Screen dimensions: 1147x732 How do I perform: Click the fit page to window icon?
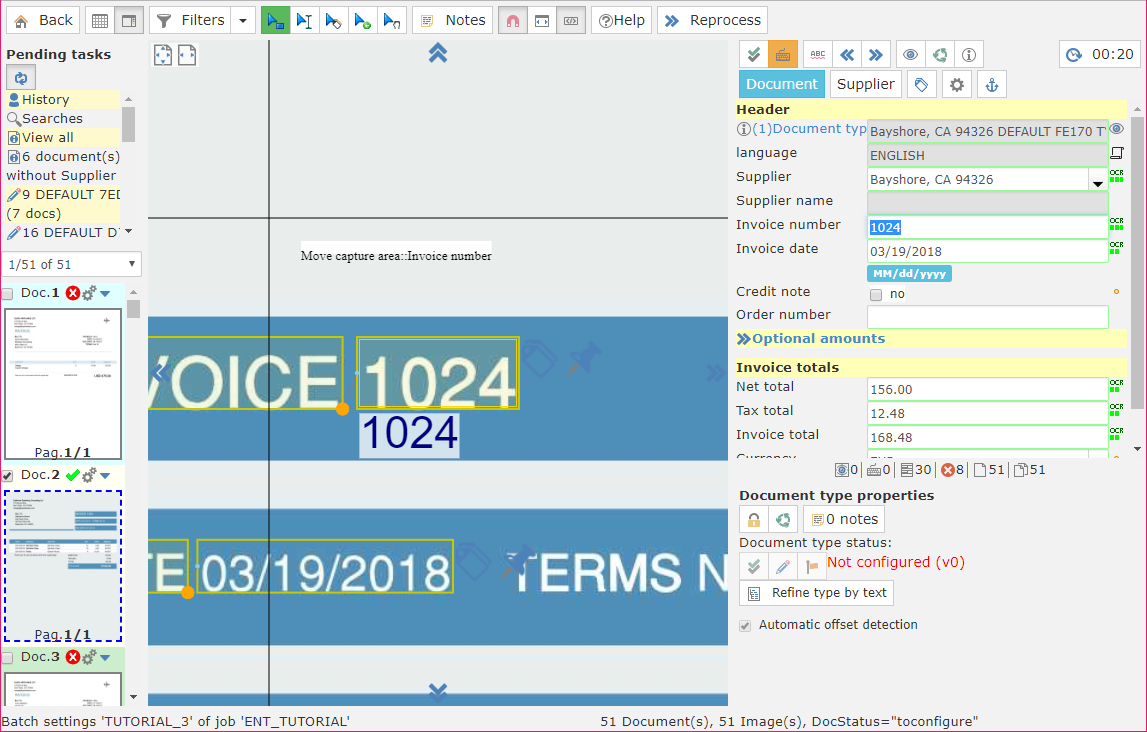[163, 55]
